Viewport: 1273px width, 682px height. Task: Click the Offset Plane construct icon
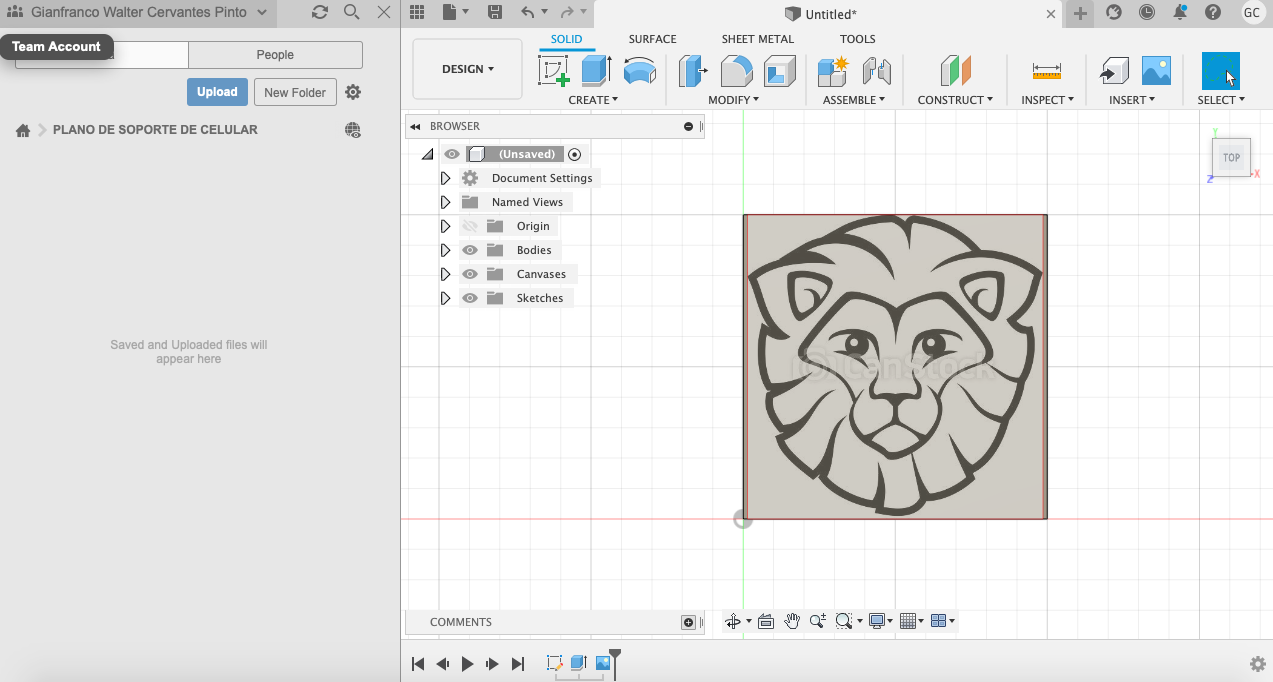[956, 71]
